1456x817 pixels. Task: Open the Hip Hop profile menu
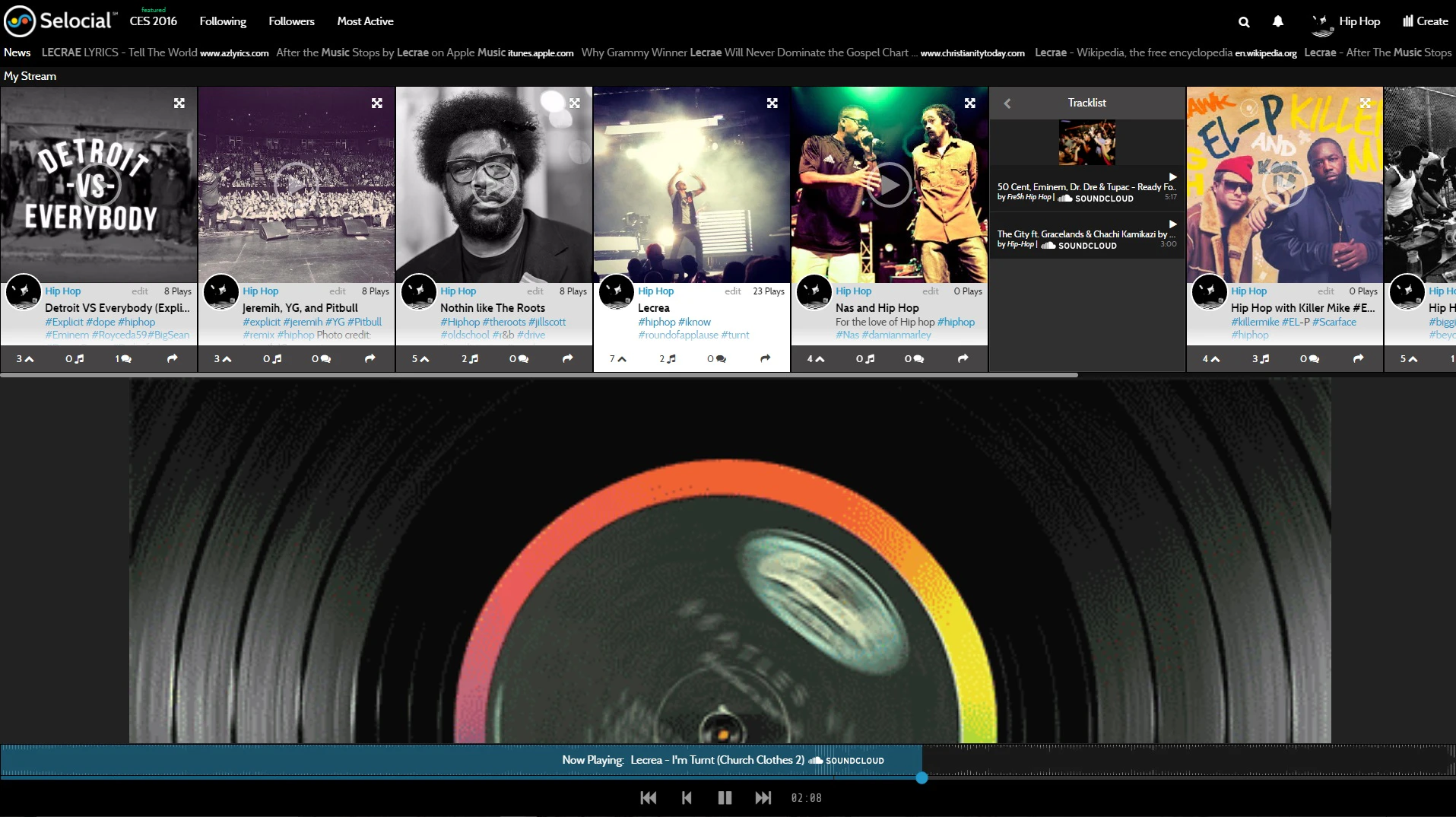pyautogui.click(x=1347, y=23)
